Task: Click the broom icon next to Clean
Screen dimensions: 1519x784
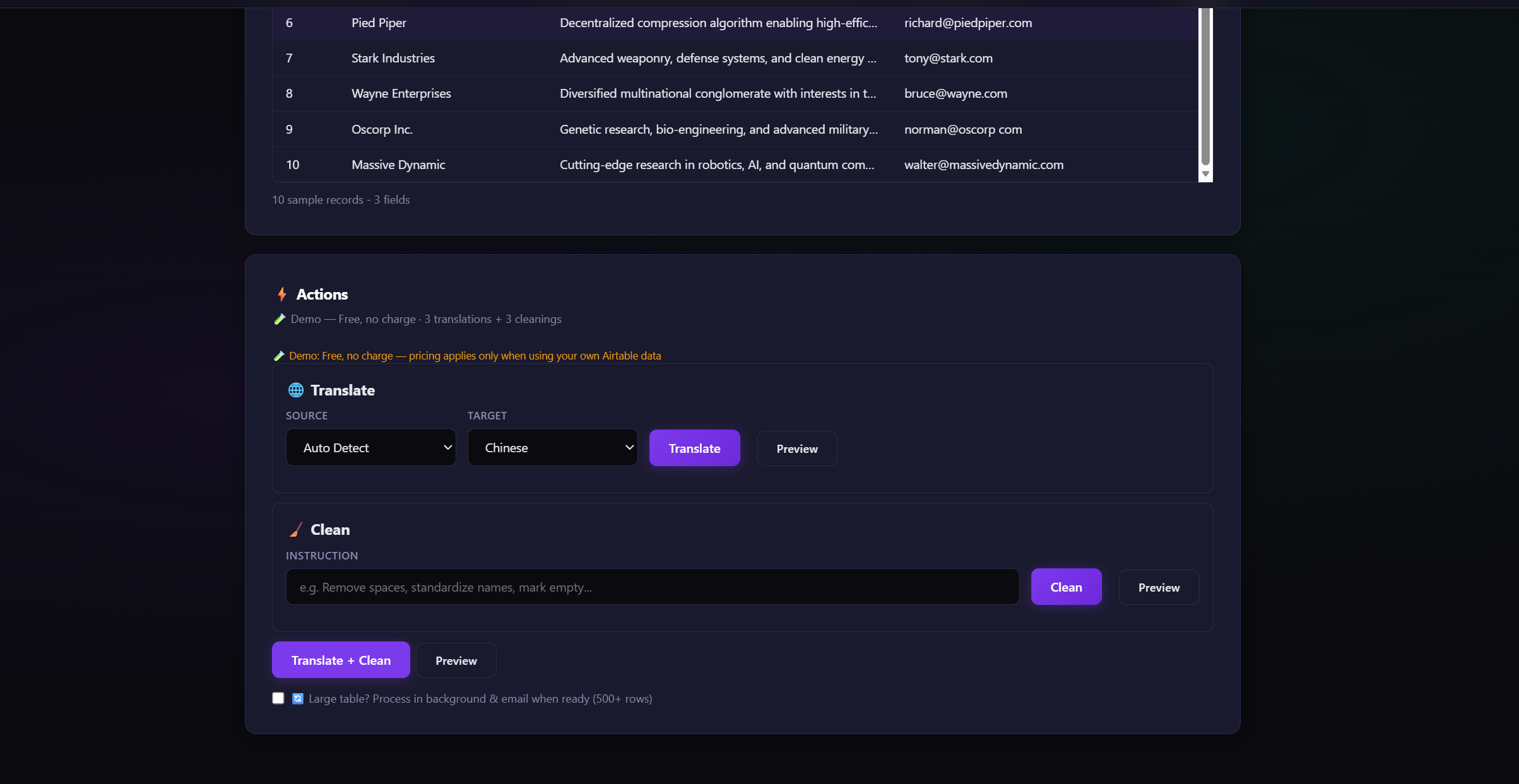Action: point(295,530)
